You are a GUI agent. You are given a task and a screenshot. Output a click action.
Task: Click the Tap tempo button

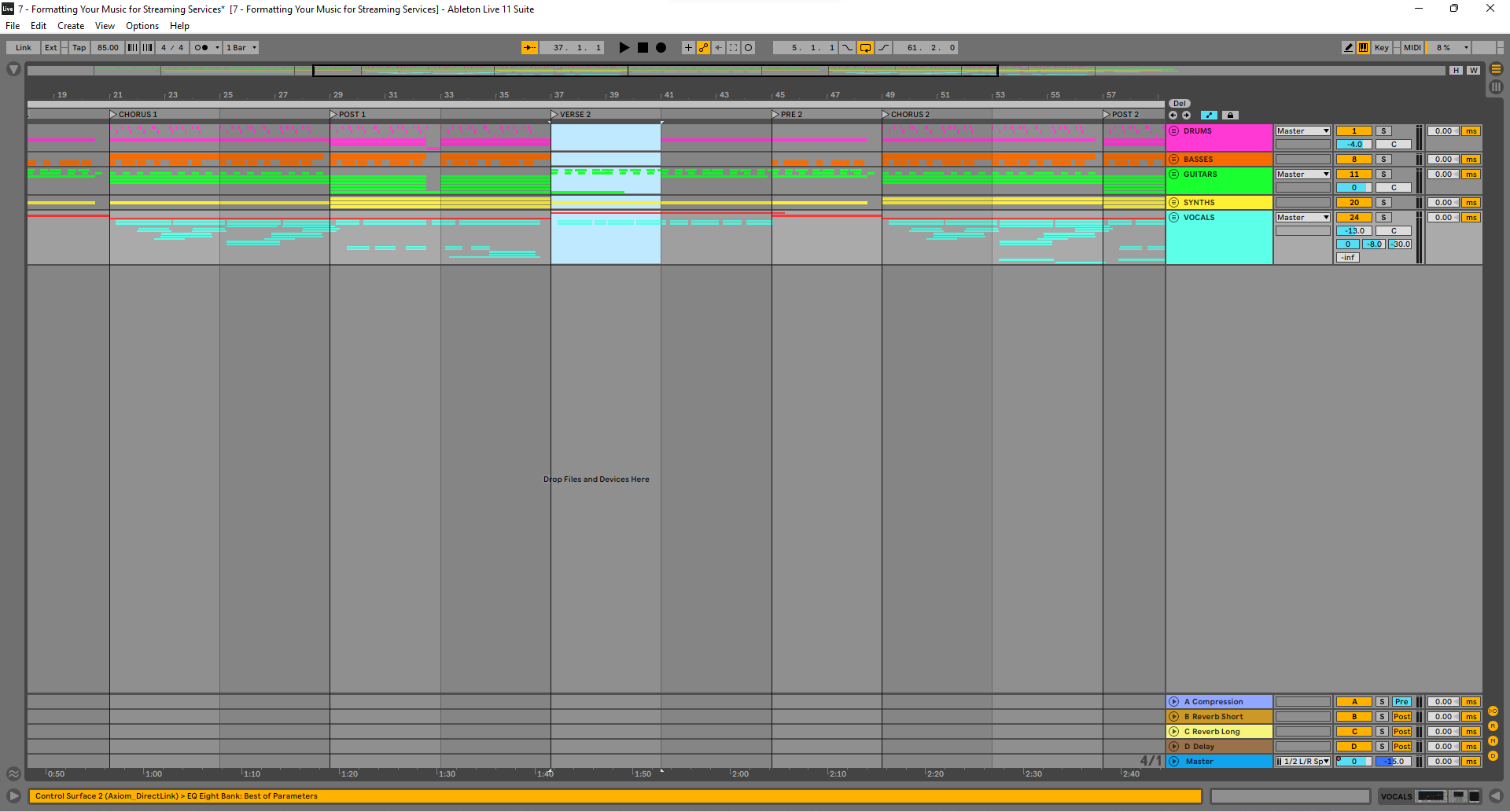point(79,48)
